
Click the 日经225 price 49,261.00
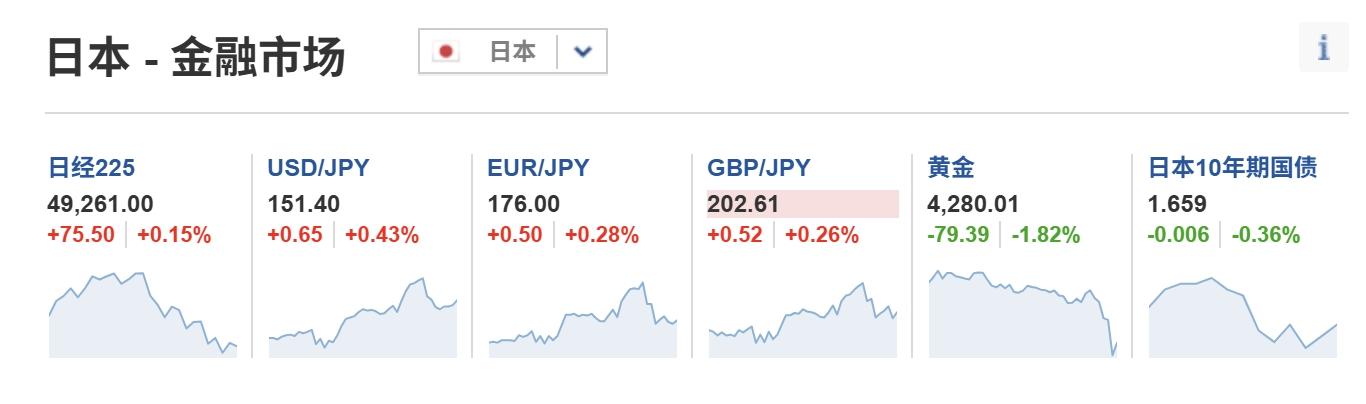[100, 204]
